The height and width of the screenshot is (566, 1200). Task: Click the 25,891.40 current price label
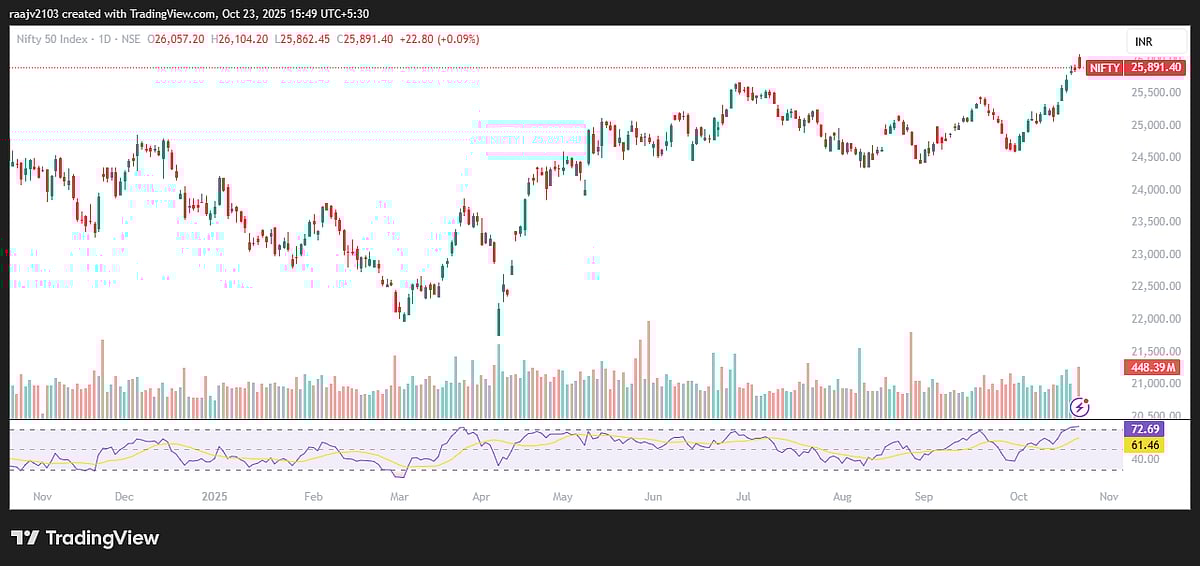pyautogui.click(x=1155, y=68)
